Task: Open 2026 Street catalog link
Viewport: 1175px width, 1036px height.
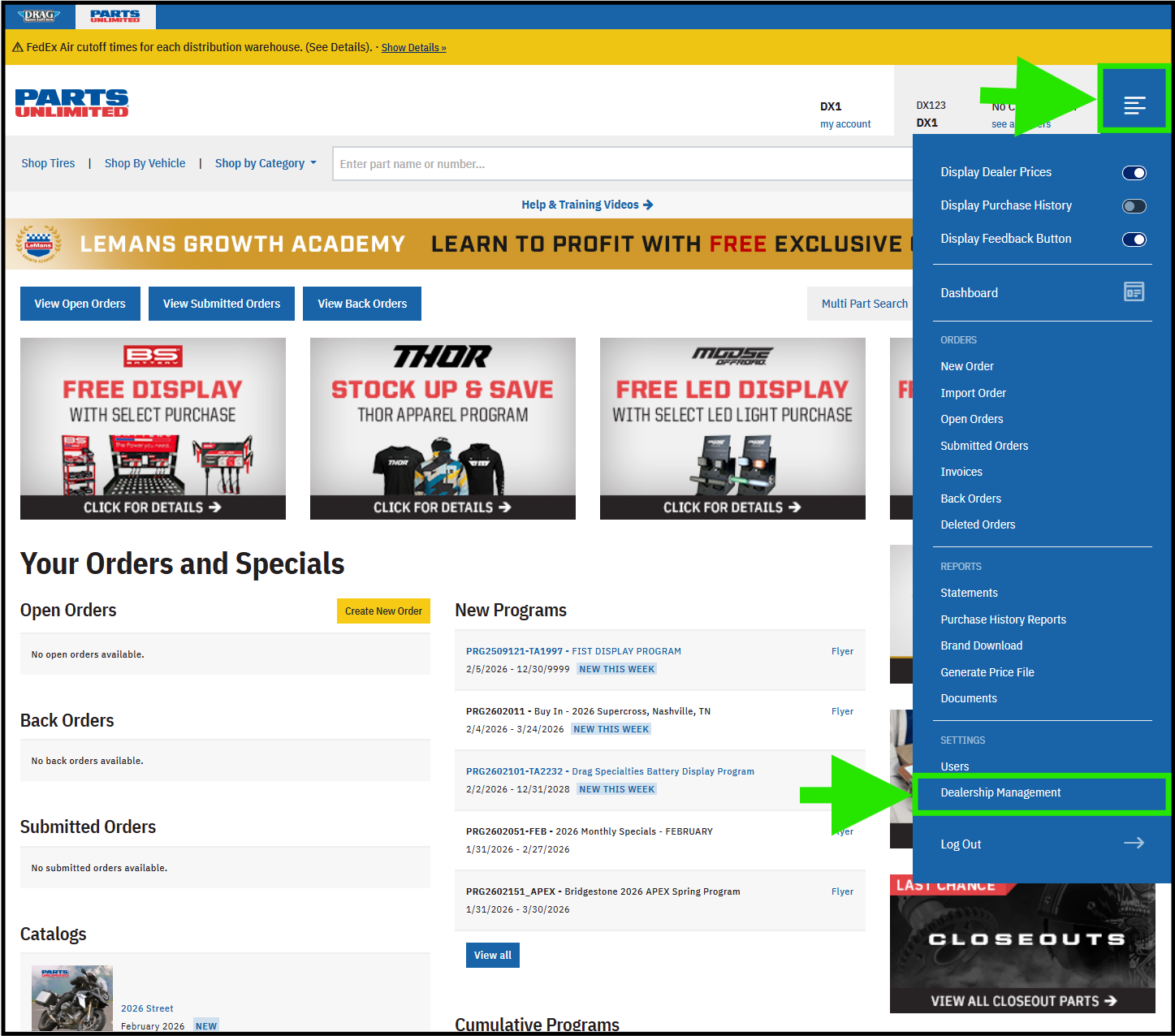Action: click(147, 1008)
